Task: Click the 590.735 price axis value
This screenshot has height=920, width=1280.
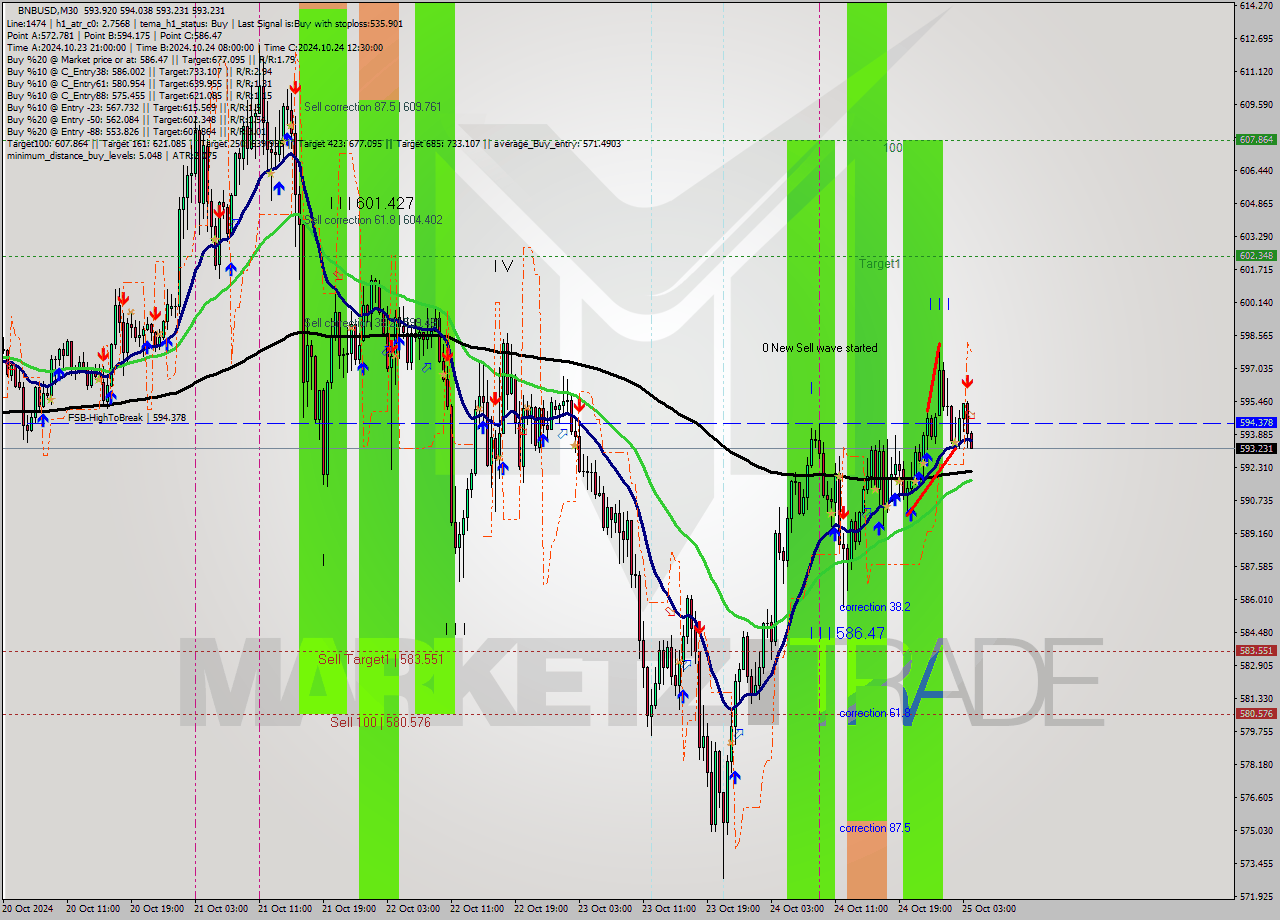Action: click(1255, 500)
